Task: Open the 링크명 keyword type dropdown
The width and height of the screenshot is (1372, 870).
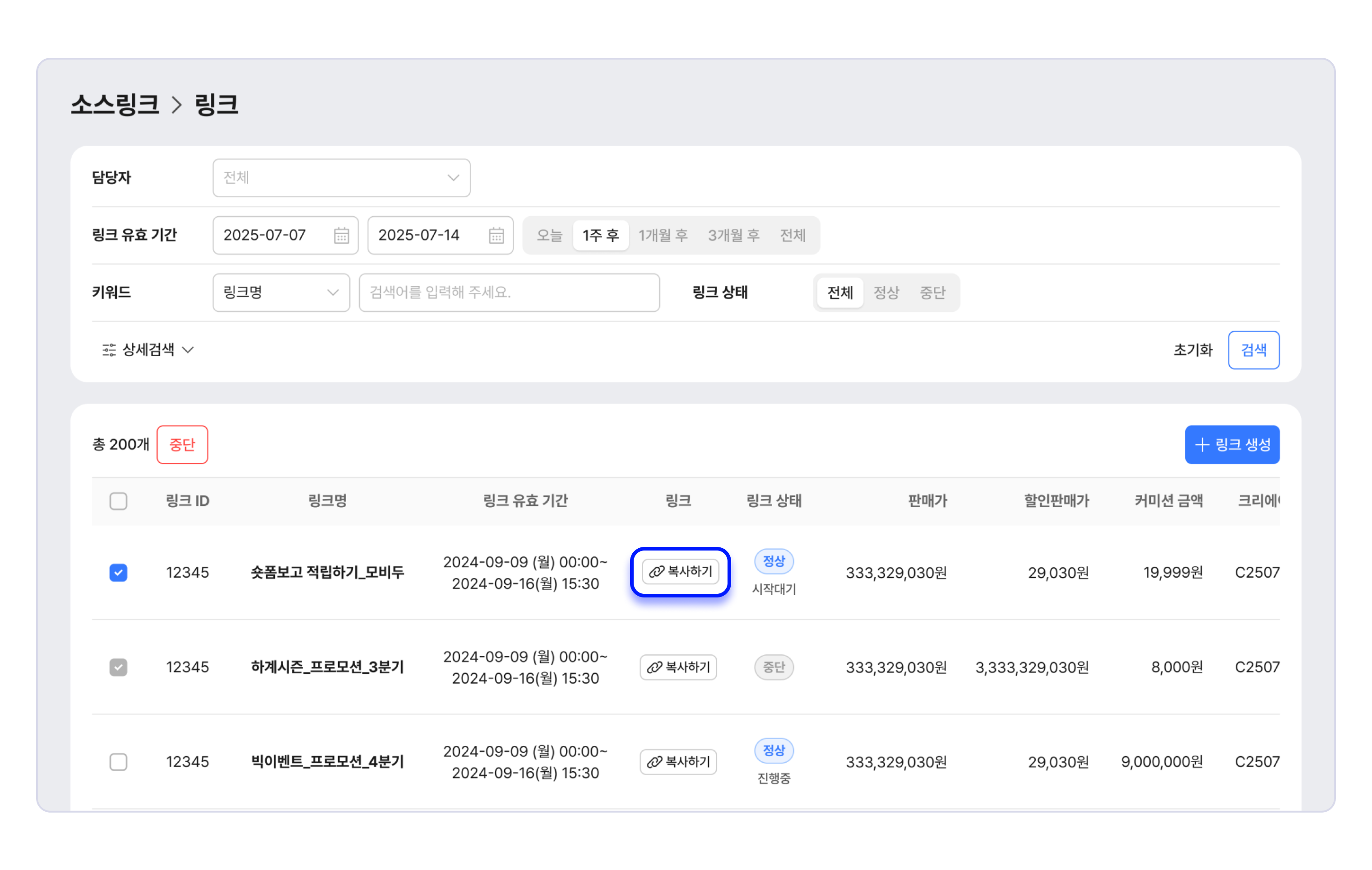Action: click(x=281, y=293)
